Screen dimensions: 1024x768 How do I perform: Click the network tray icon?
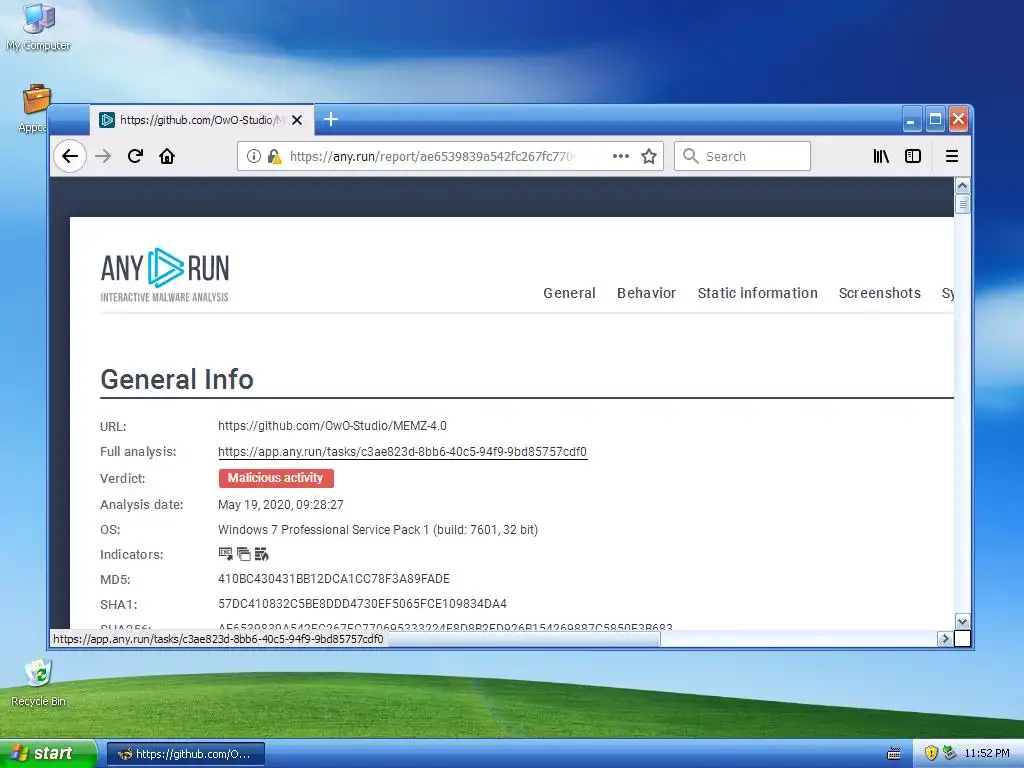click(x=949, y=753)
